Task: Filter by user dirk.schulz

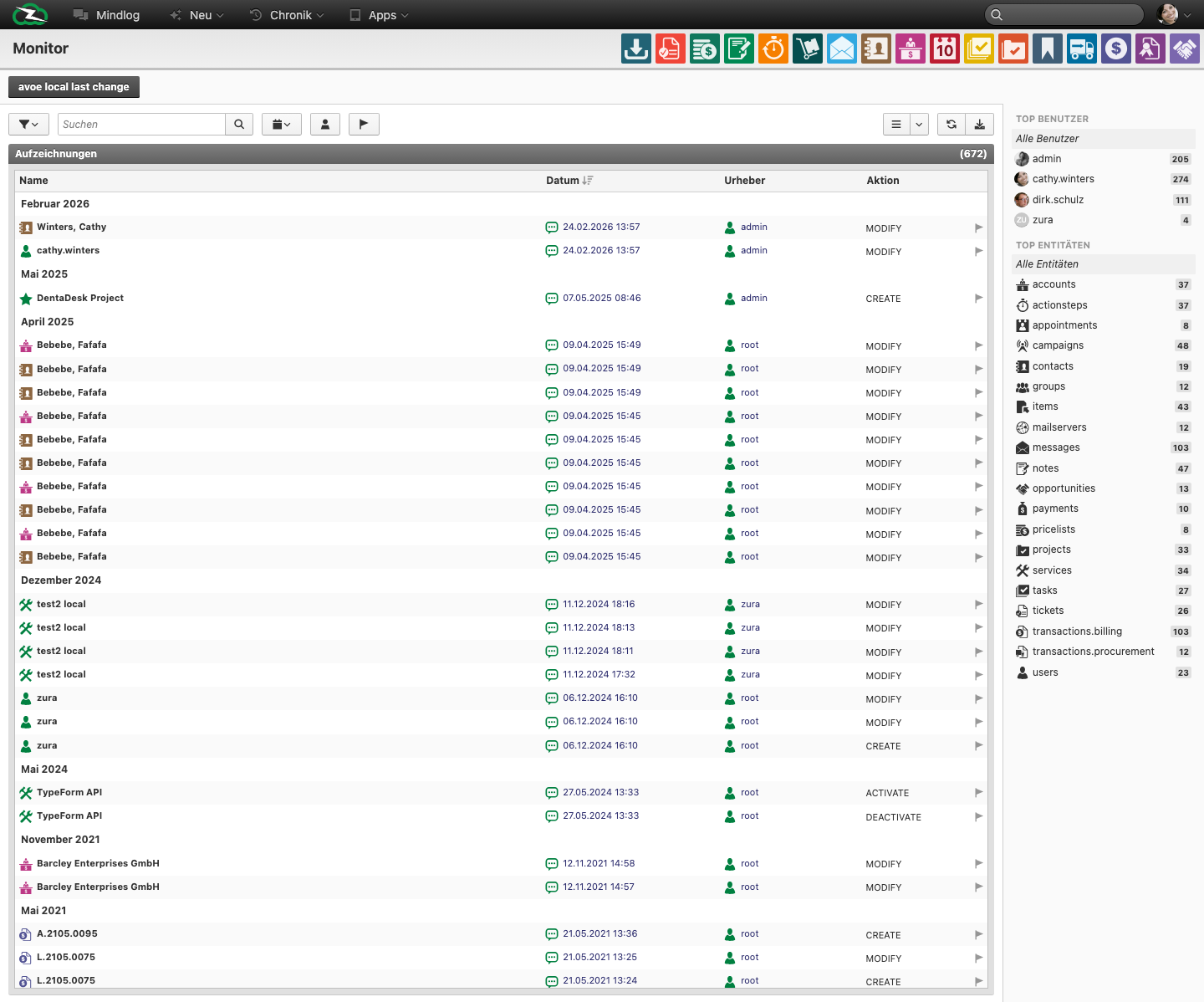Action: pyautogui.click(x=1104, y=200)
